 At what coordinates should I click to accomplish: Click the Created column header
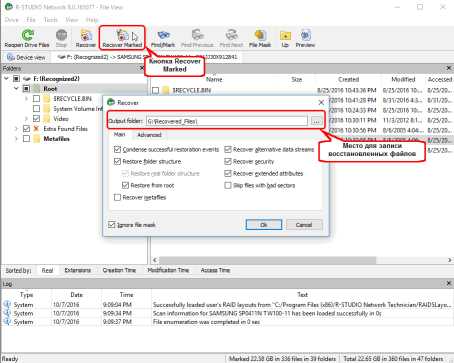[x=348, y=79]
